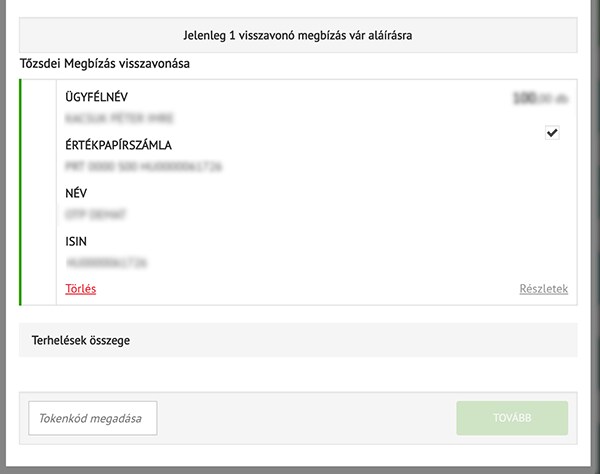600x474 pixels.
Task: Click the ÉRTÉKPAPÍRSZÁMLA field label
Action: tap(118, 145)
